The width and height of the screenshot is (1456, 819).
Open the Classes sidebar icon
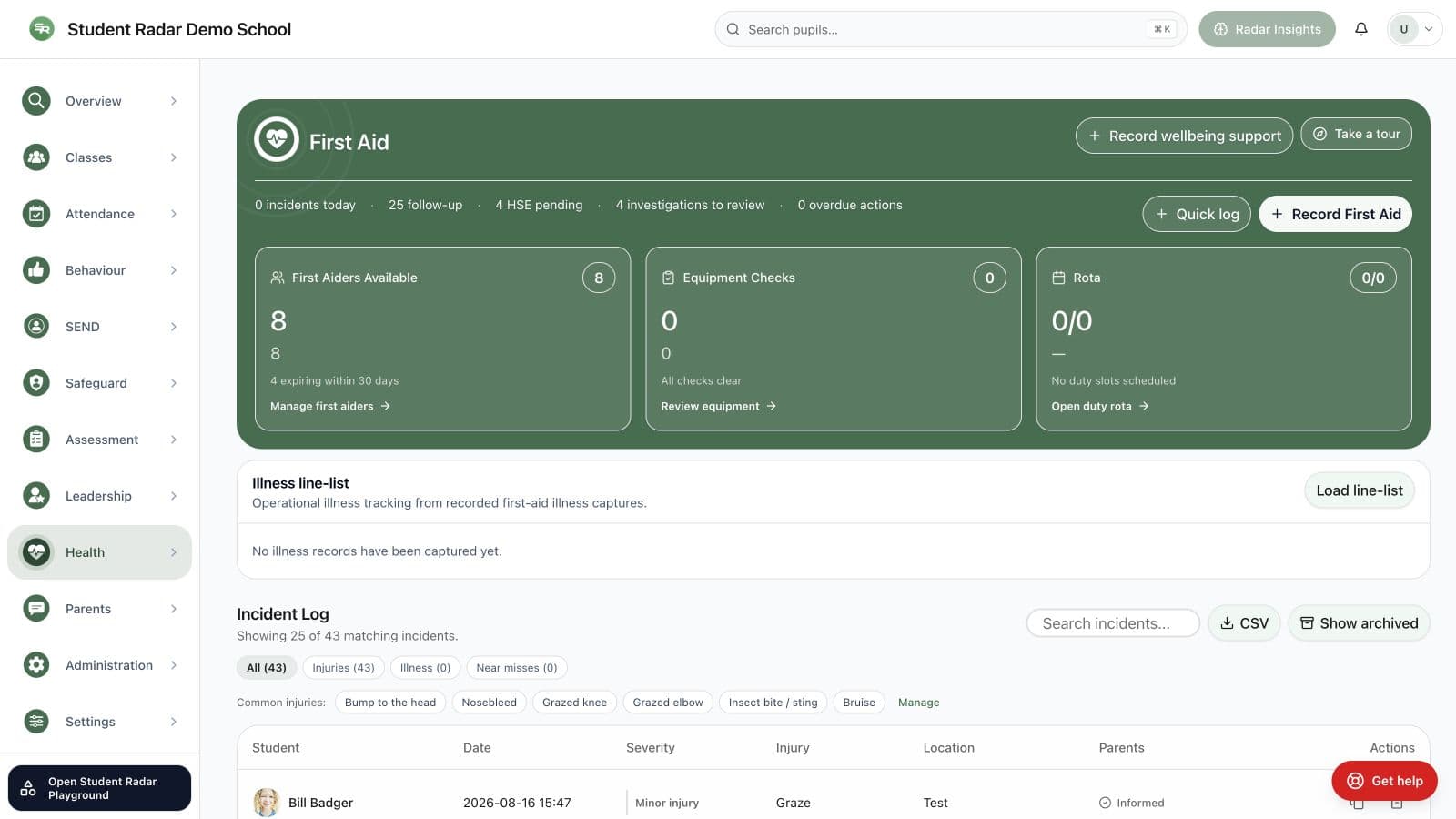click(x=36, y=157)
